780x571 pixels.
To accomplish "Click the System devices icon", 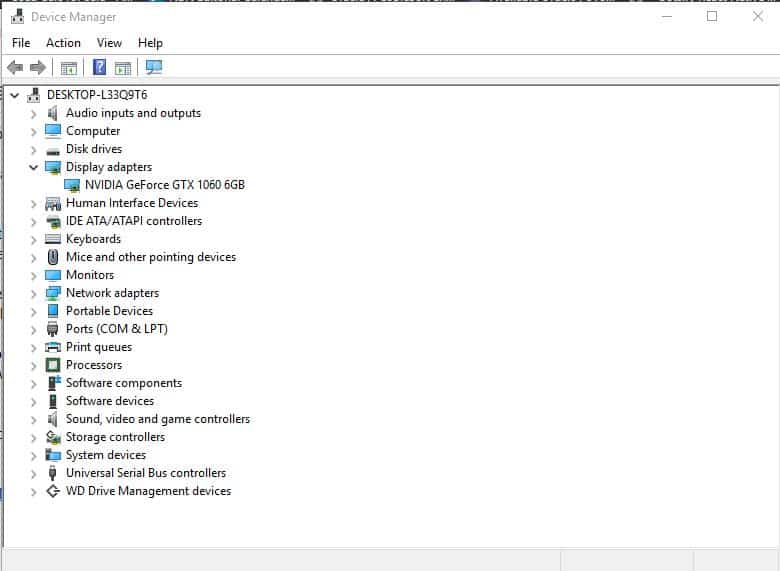I will click(x=53, y=455).
